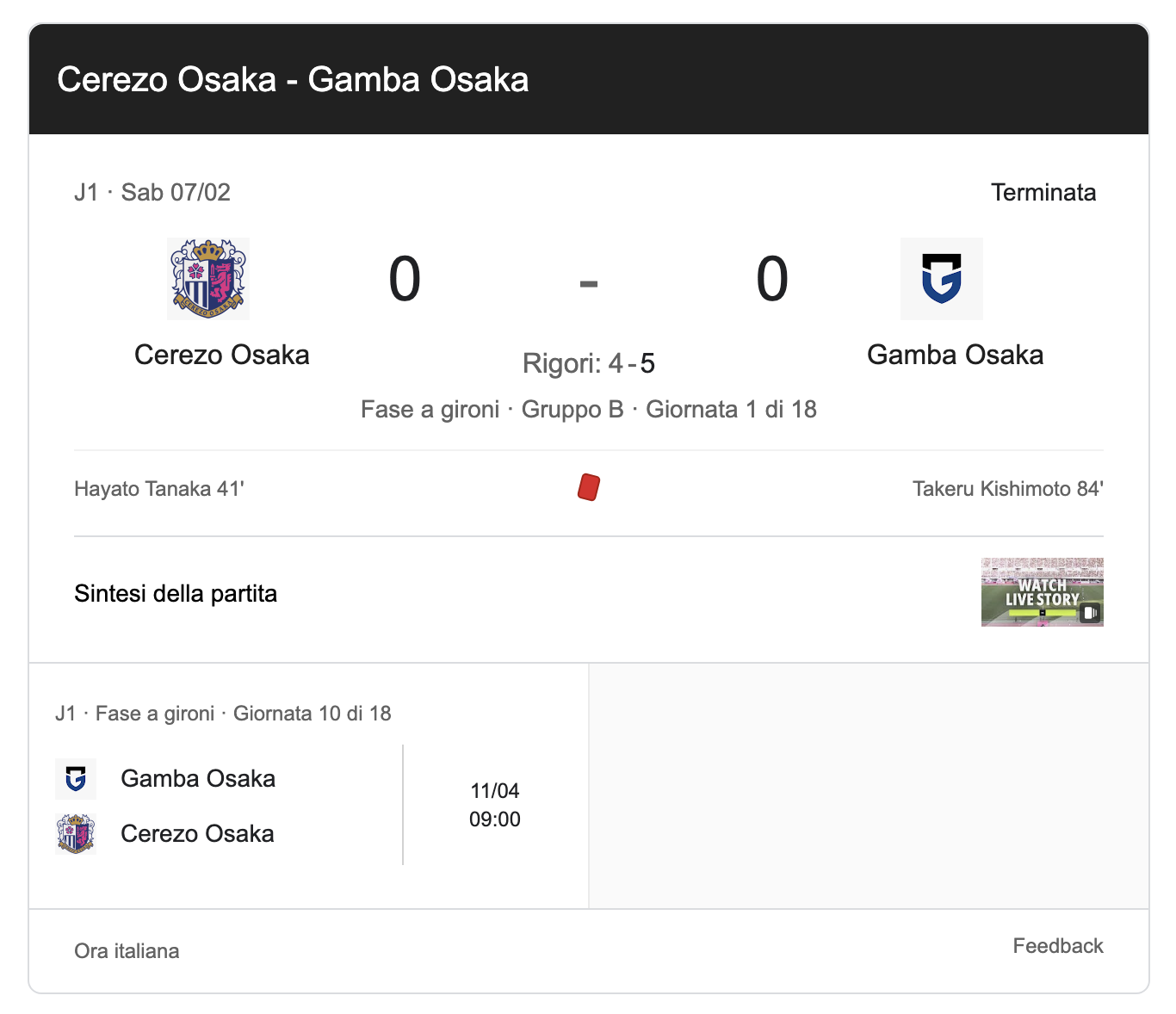Open upcoming match dated 11/04 09:00
The width and height of the screenshot is (1176, 1014).
coord(495,805)
